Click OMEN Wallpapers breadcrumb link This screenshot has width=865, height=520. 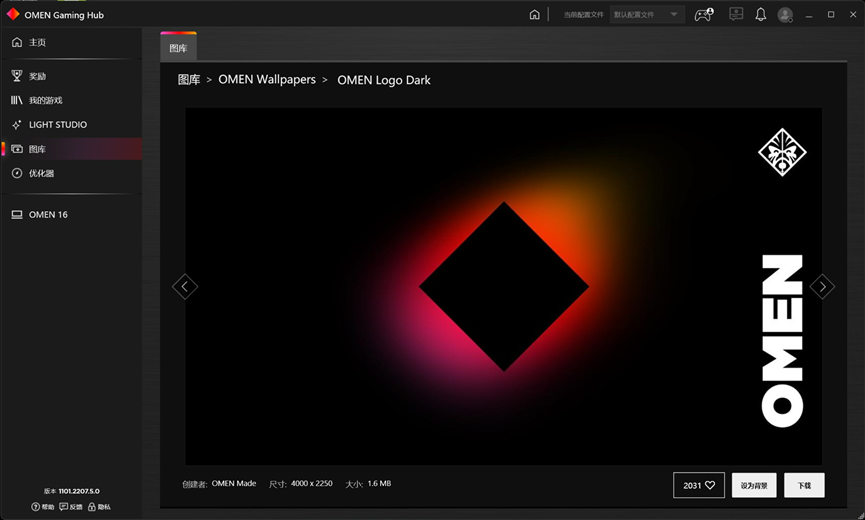[266, 80]
